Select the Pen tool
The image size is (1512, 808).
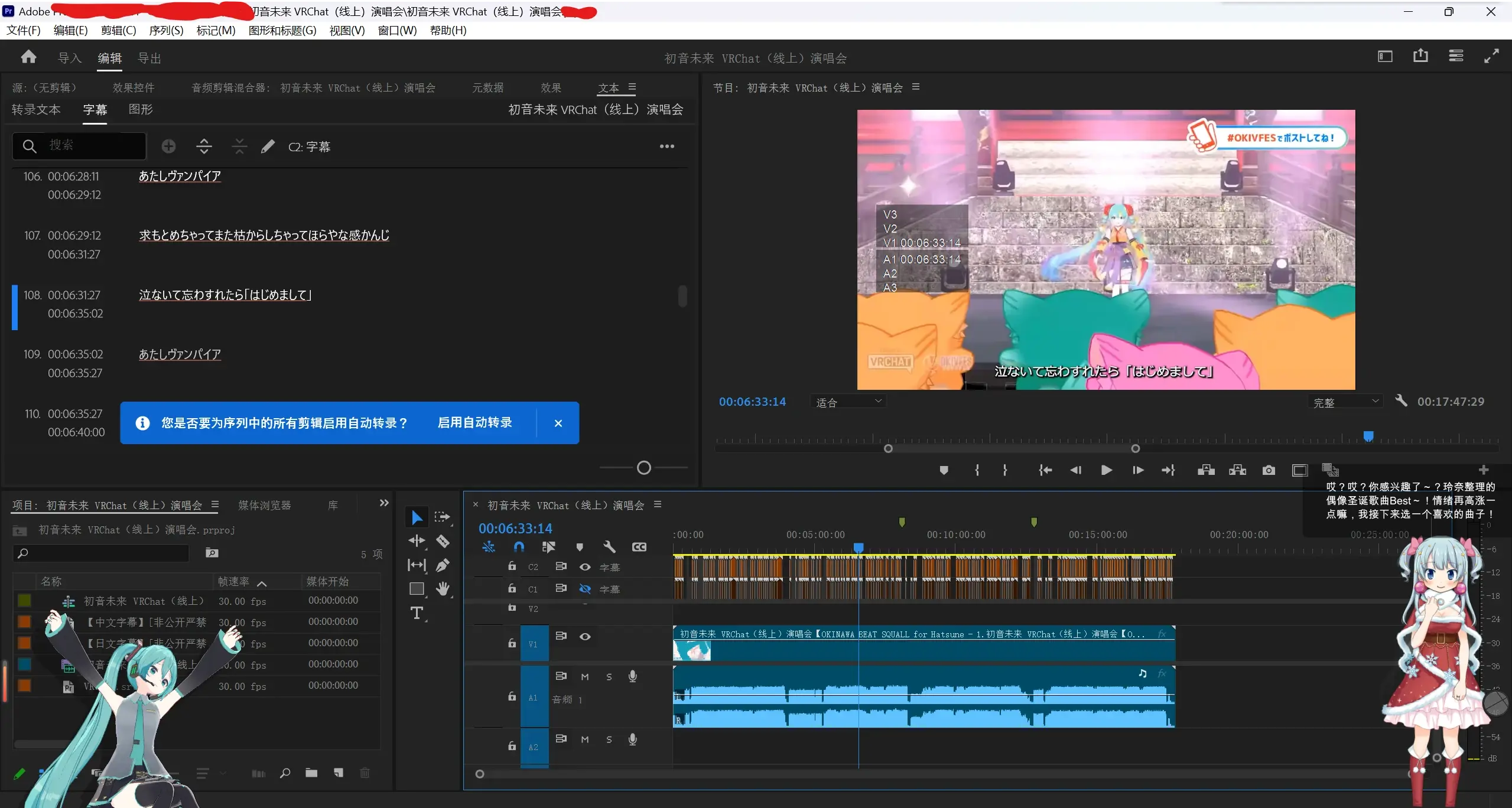pyautogui.click(x=443, y=565)
